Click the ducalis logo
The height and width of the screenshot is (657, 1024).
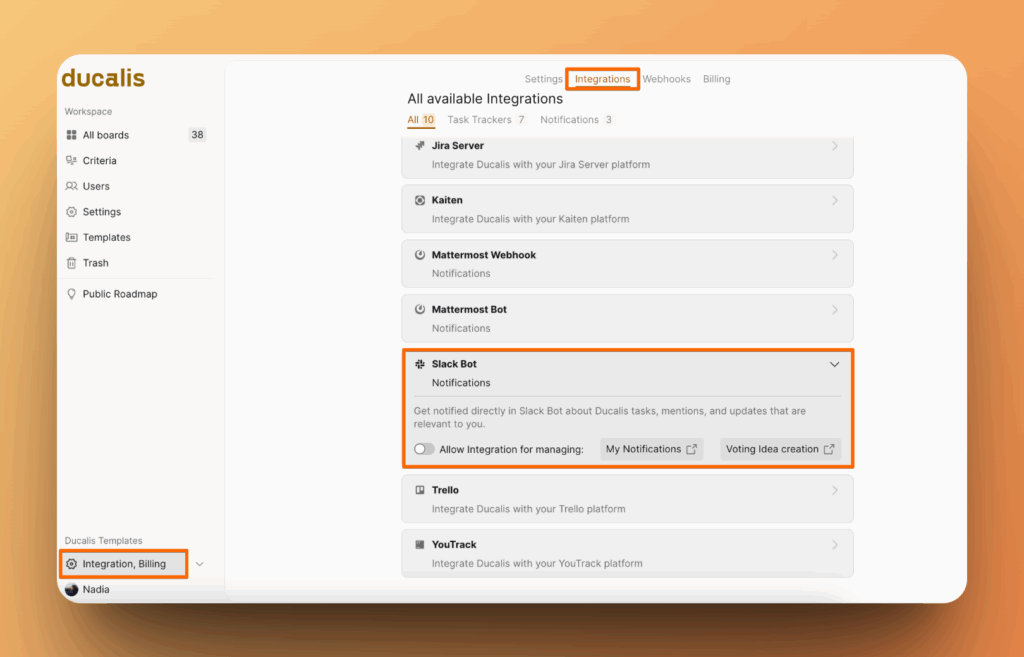[103, 78]
